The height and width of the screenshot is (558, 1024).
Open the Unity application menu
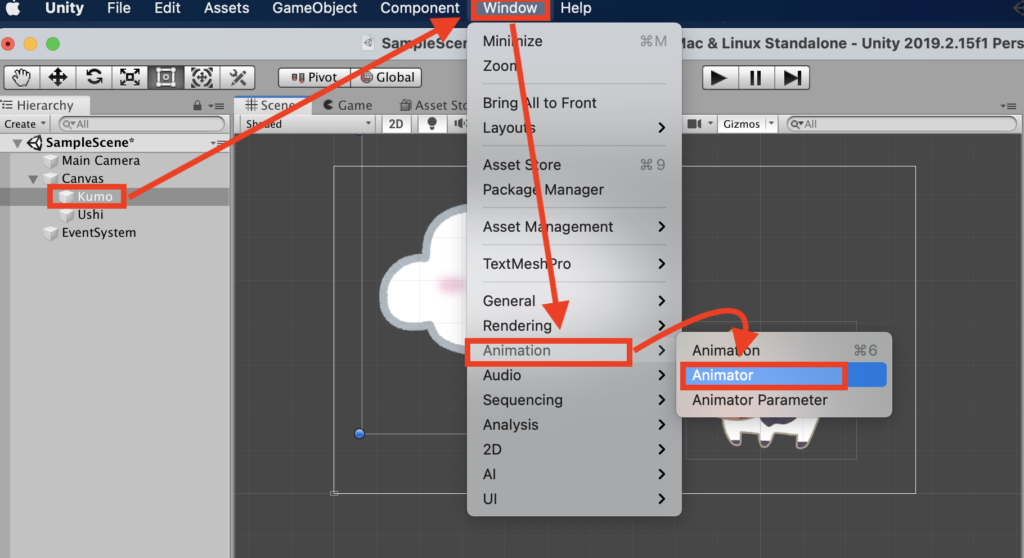tap(64, 8)
